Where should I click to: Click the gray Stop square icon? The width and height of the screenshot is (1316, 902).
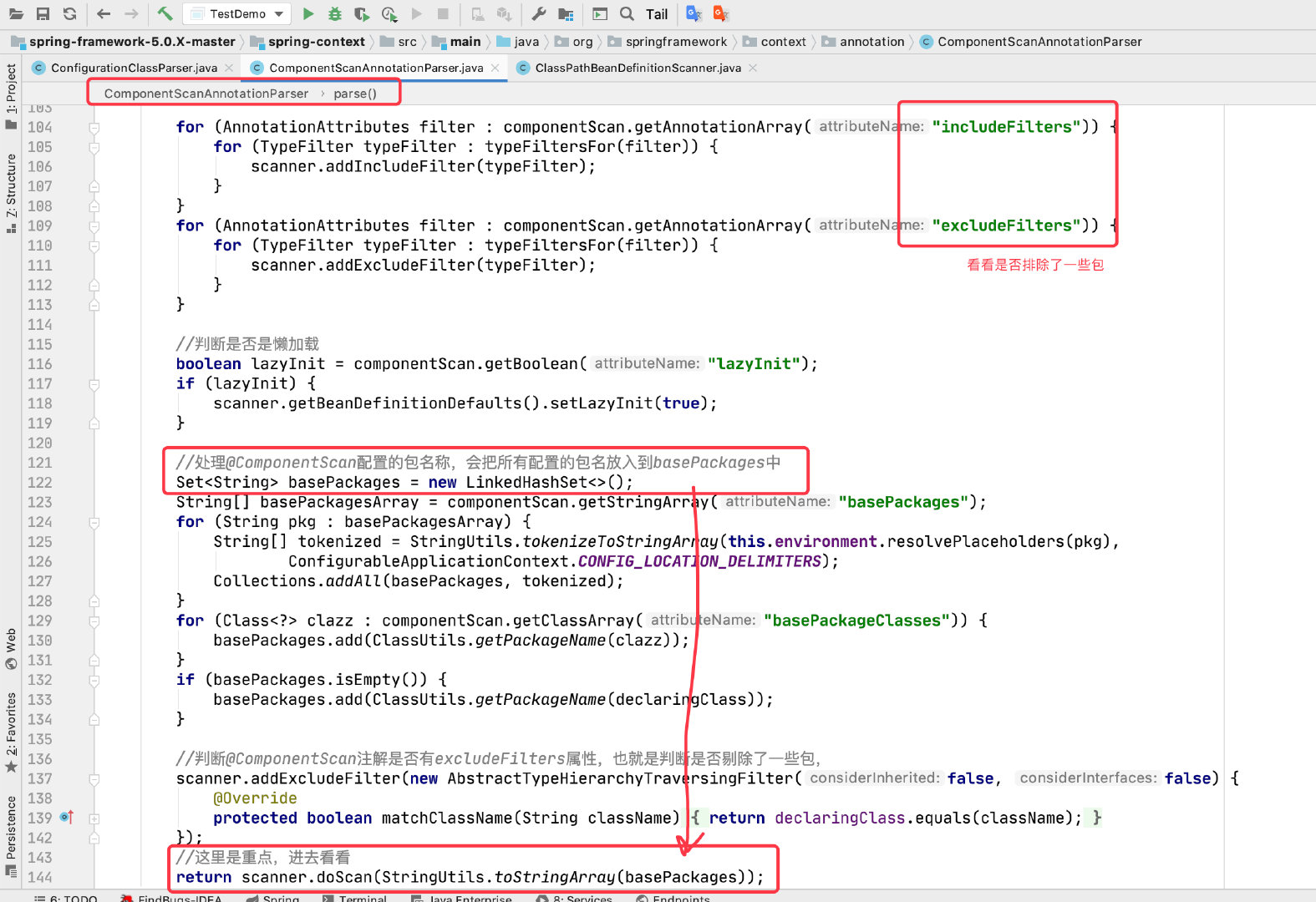point(444,13)
